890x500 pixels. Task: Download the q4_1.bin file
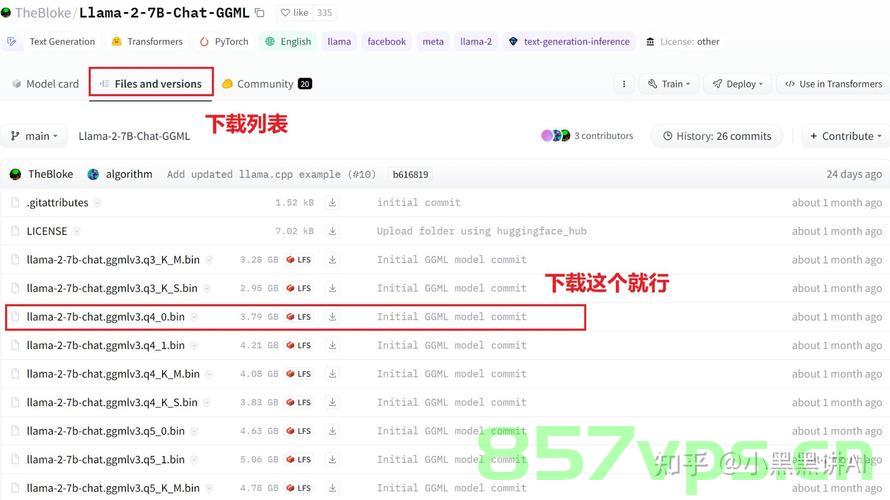click(333, 345)
